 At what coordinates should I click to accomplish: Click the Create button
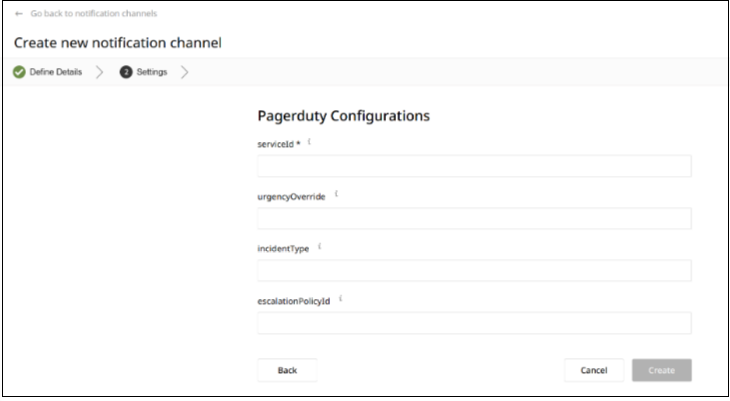(x=661, y=370)
